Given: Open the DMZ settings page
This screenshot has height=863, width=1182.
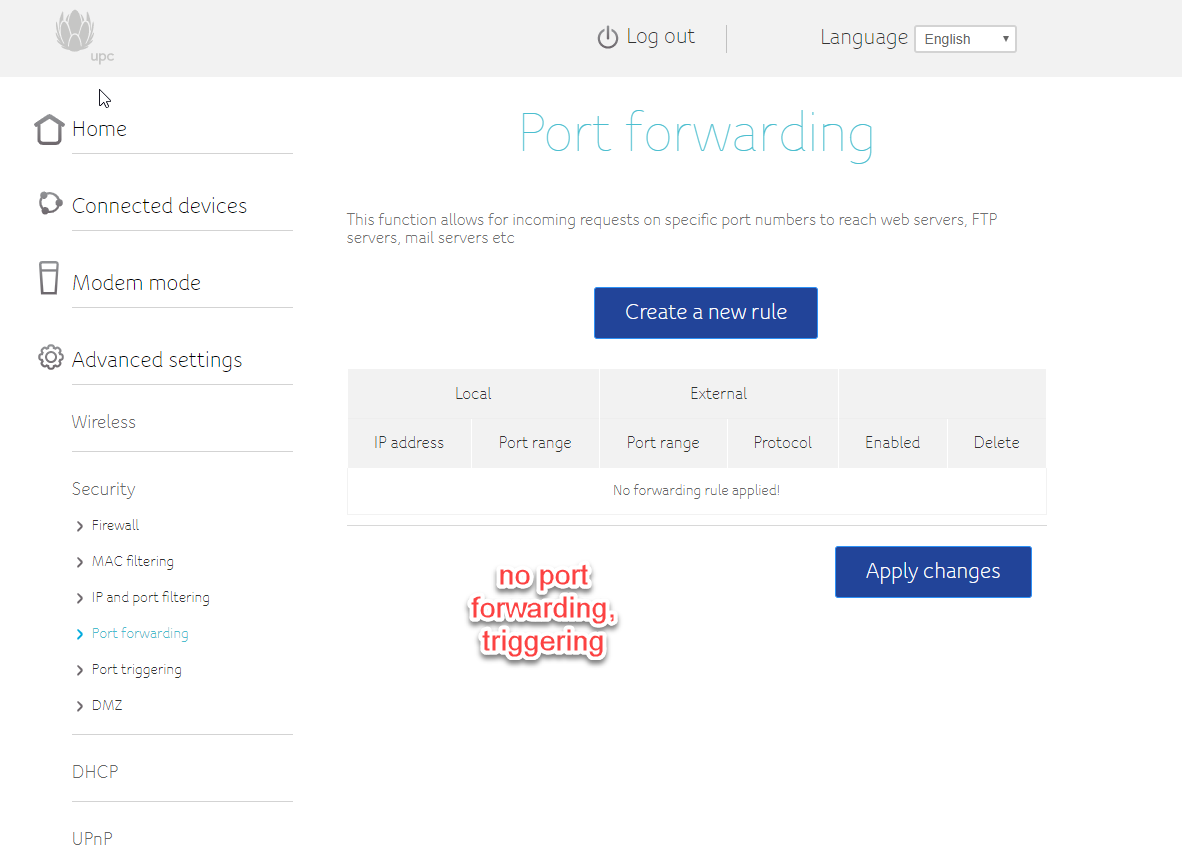Looking at the screenshot, I should click(x=106, y=705).
